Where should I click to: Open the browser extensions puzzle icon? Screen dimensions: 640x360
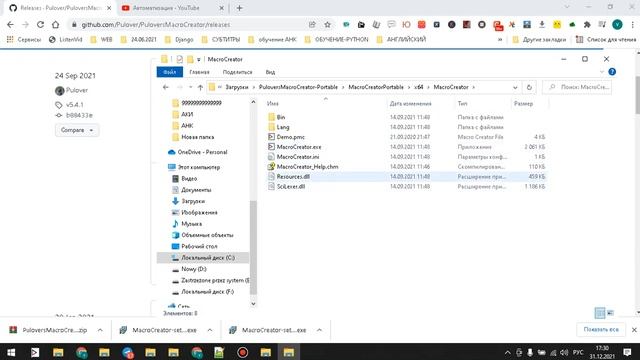[587, 24]
